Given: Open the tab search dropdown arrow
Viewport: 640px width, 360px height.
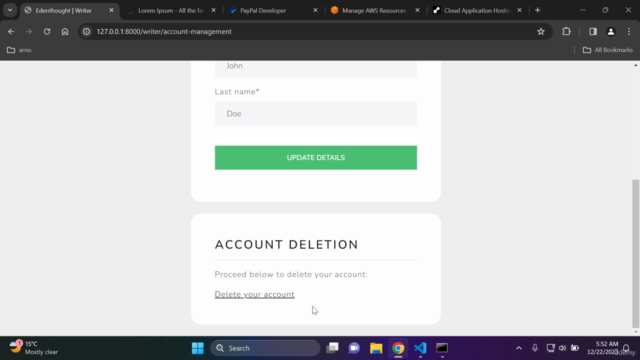Looking at the screenshot, I should [x=10, y=10].
